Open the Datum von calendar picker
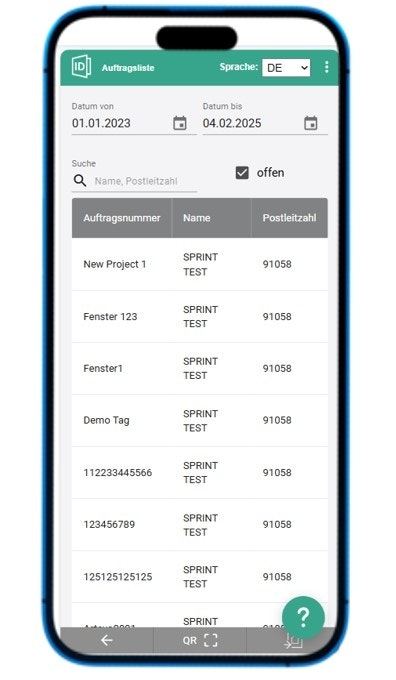Image resolution: width=396 pixels, height=680 pixels. pos(180,123)
